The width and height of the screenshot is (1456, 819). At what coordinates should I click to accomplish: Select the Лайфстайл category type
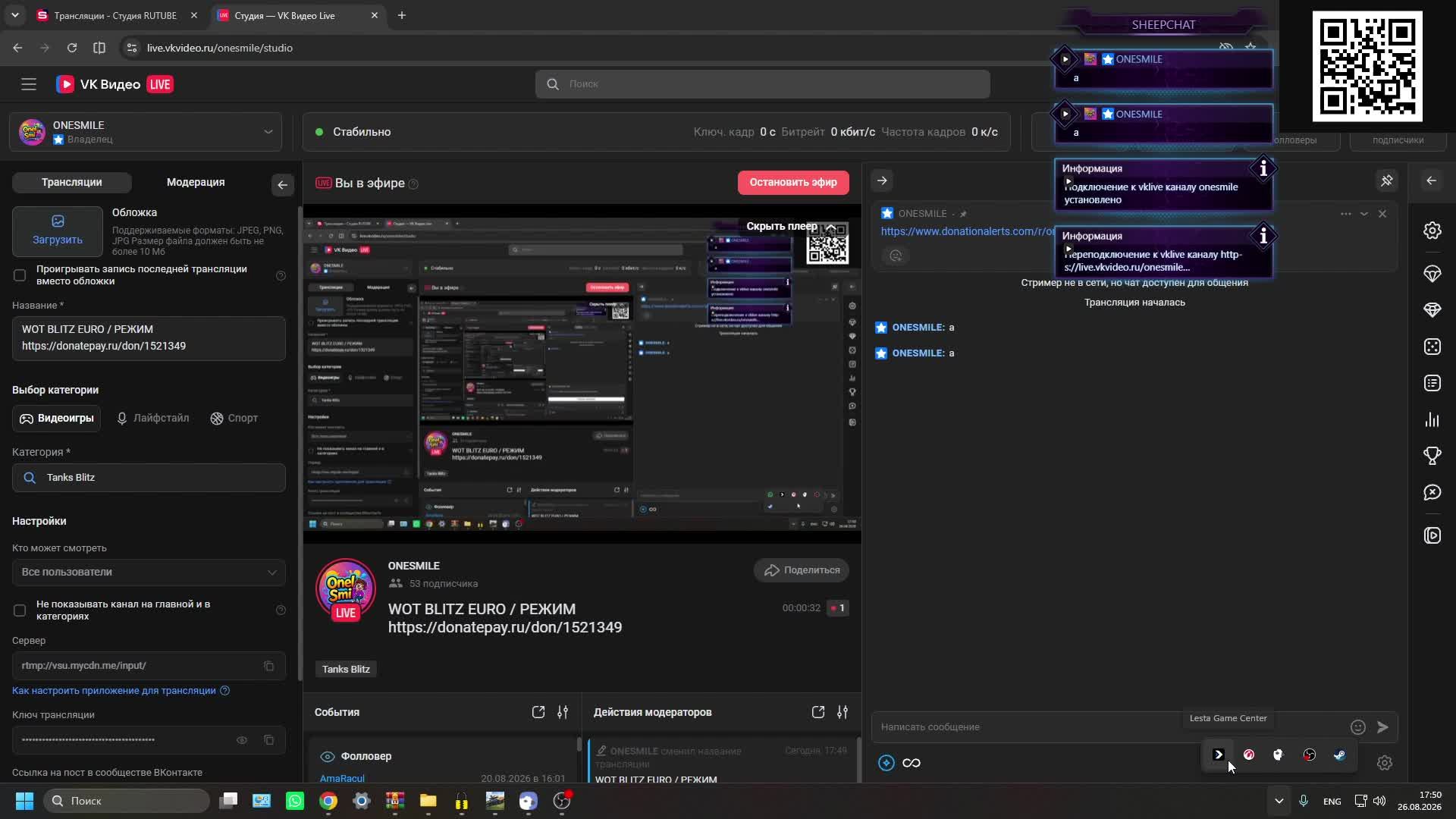[x=152, y=419]
